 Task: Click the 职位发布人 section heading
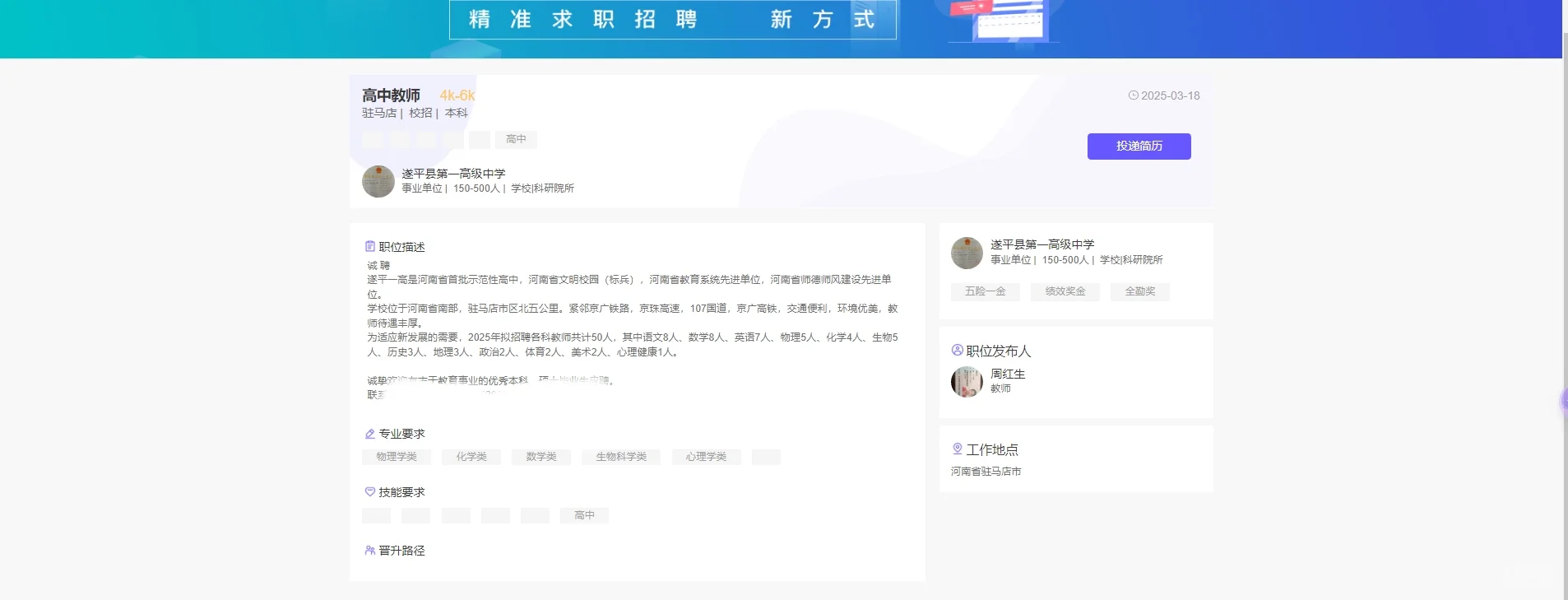pyautogui.click(x=998, y=351)
